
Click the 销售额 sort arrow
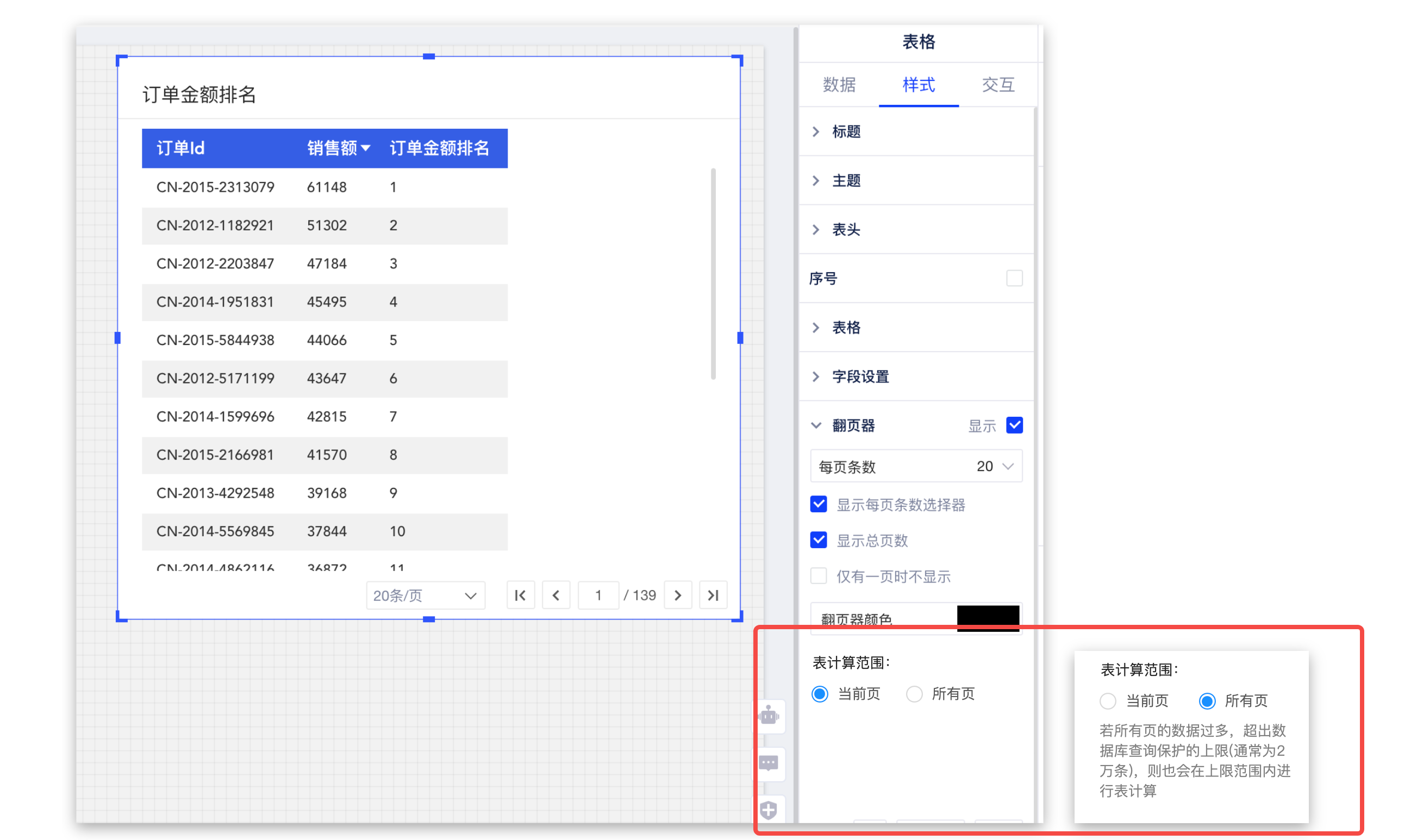(366, 148)
